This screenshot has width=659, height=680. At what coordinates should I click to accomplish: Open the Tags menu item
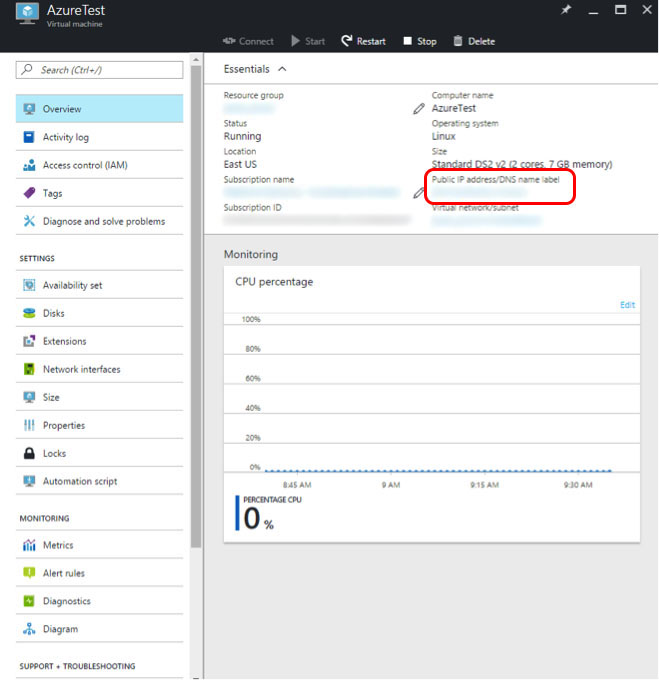coord(99,193)
